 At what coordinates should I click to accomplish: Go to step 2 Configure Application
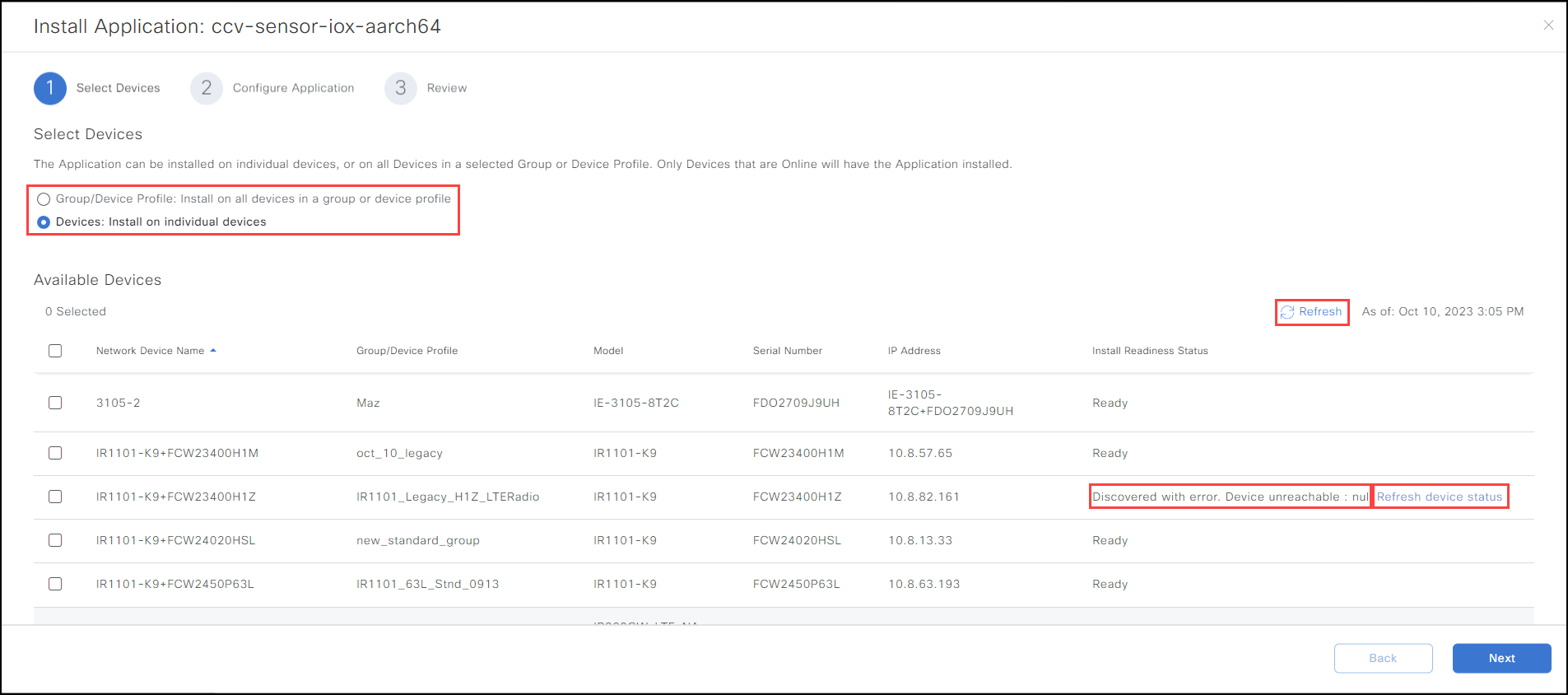click(272, 88)
